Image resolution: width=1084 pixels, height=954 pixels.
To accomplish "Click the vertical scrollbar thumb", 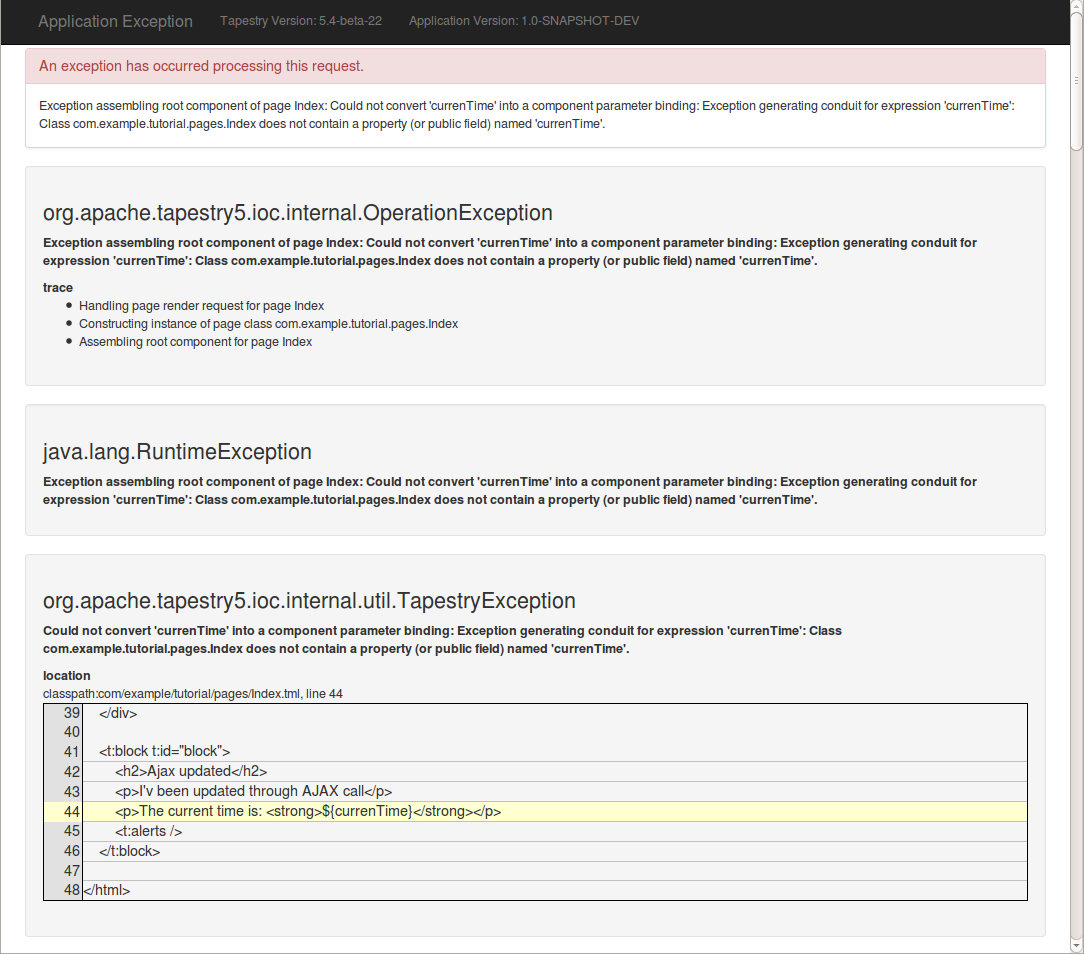I will (x=1076, y=80).
